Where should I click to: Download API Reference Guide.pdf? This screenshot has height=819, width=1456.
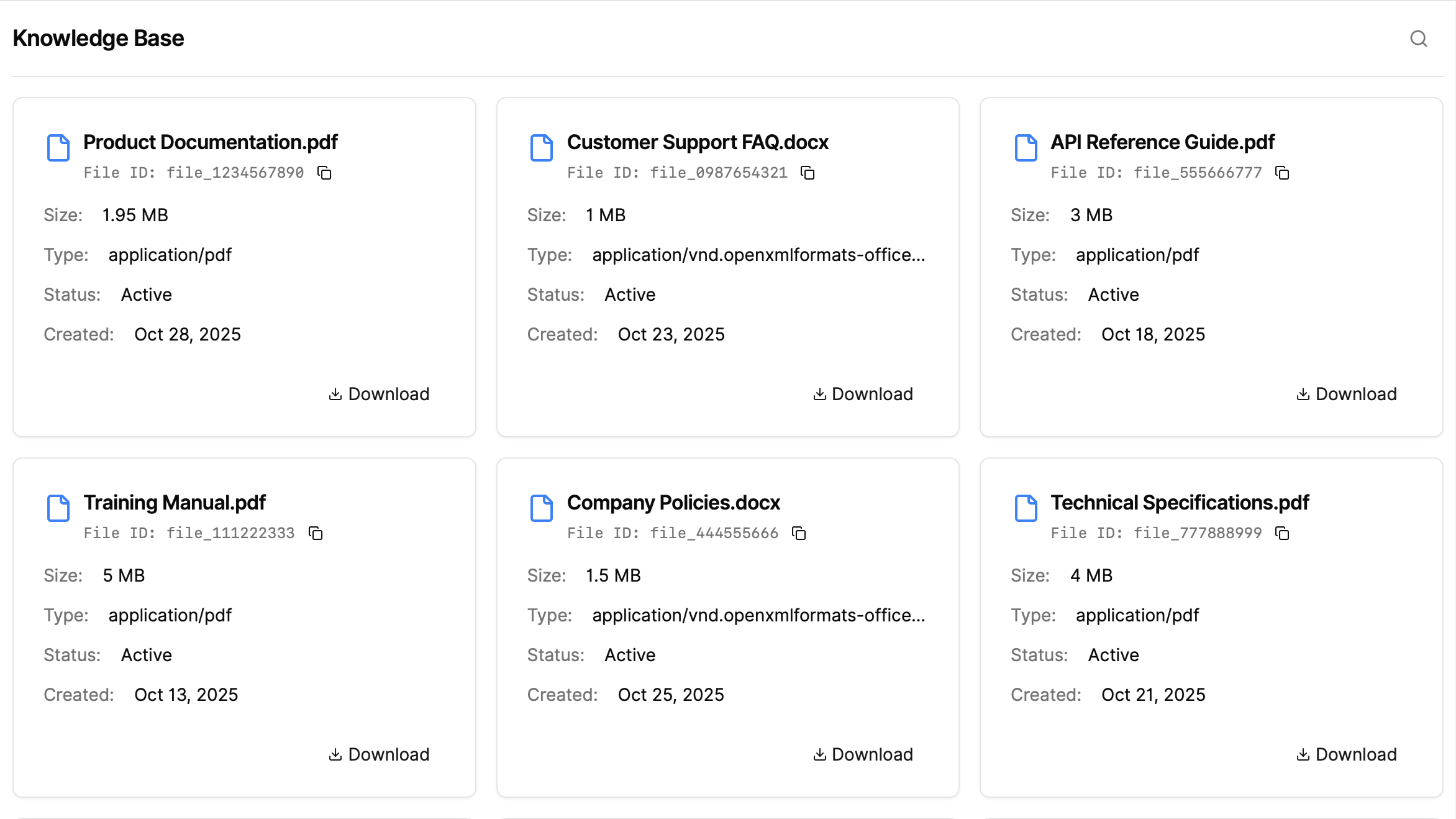click(1346, 394)
